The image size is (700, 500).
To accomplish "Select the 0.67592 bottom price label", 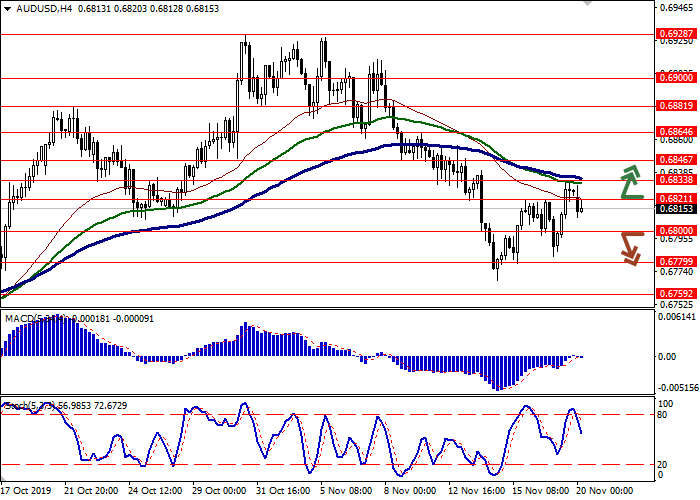I will (675, 294).
